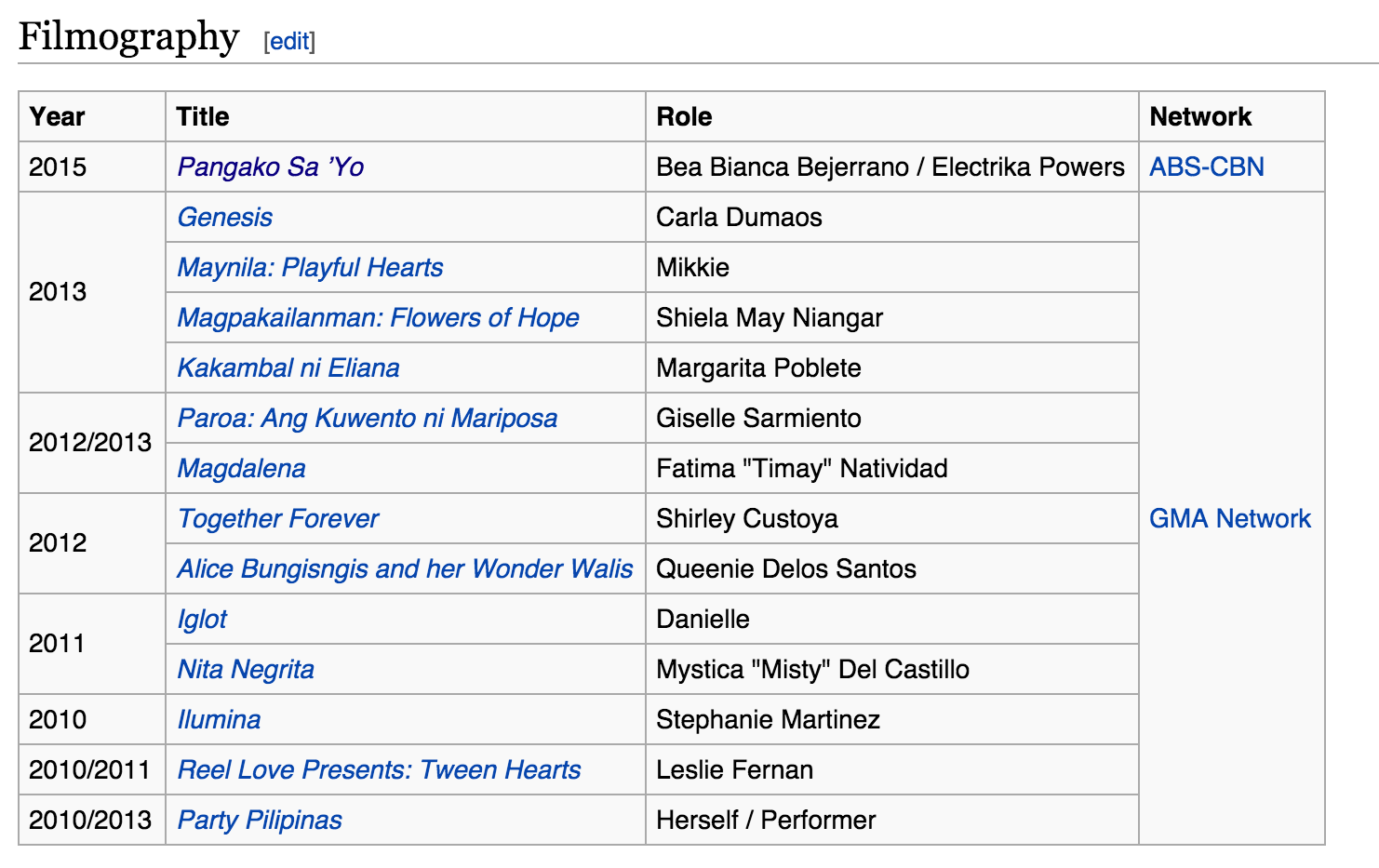This screenshot has height=868, width=1379.
Task: Click the Genesis title link
Action: [x=225, y=218]
